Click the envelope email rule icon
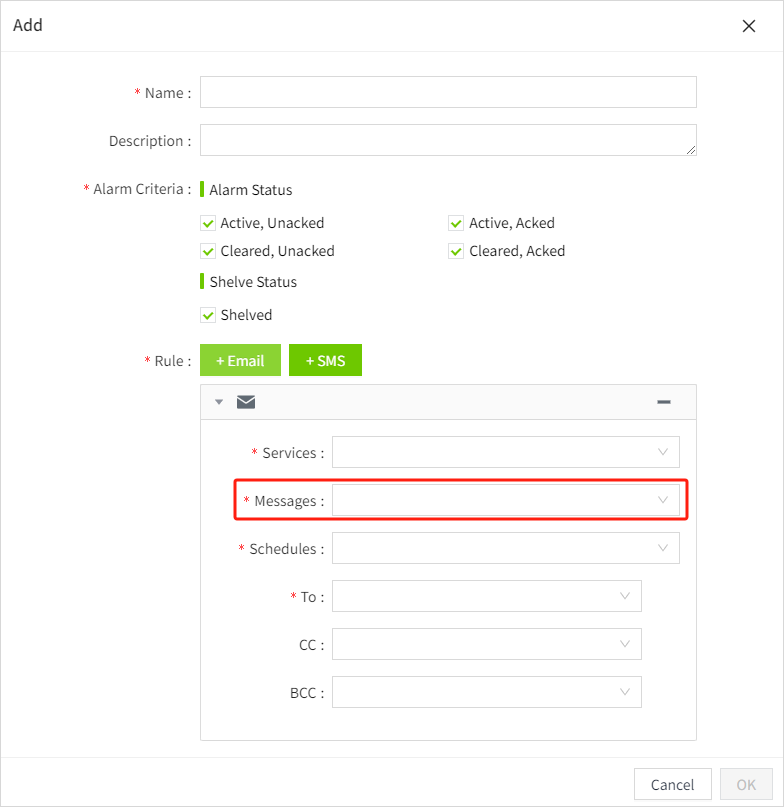Screen dimensions: 784x807 246,402
